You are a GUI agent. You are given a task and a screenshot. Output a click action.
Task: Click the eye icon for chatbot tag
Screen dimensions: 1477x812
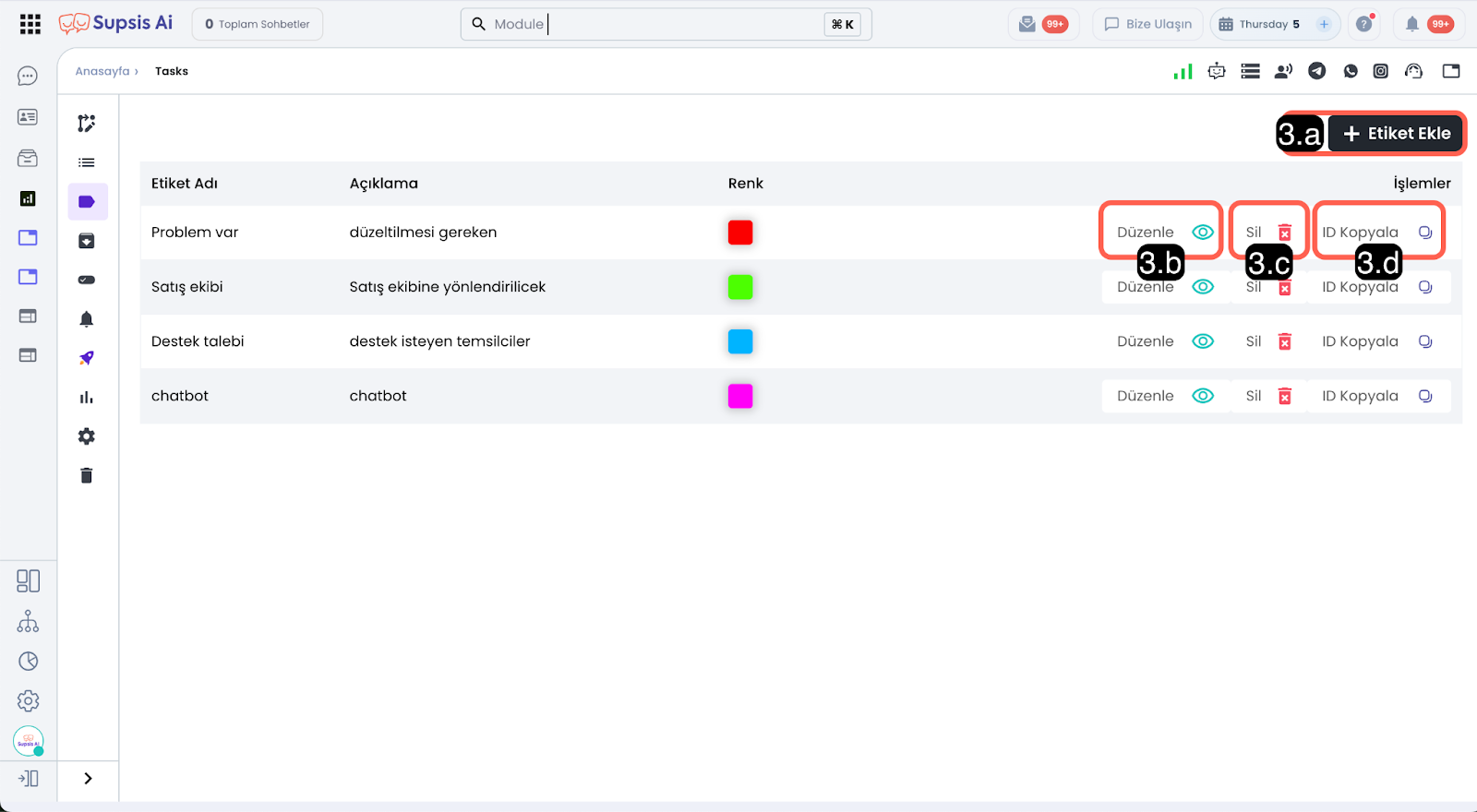(x=1203, y=396)
